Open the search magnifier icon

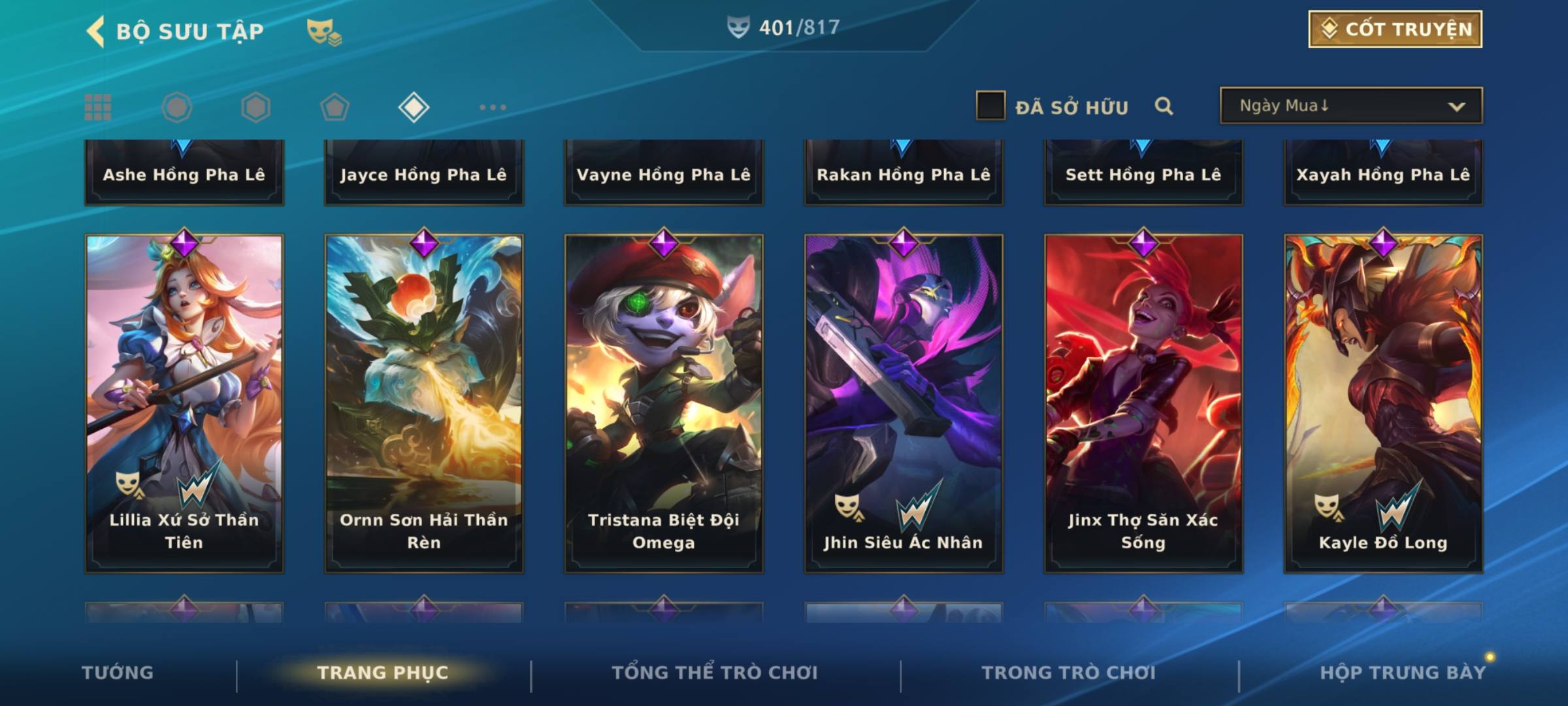1164,106
